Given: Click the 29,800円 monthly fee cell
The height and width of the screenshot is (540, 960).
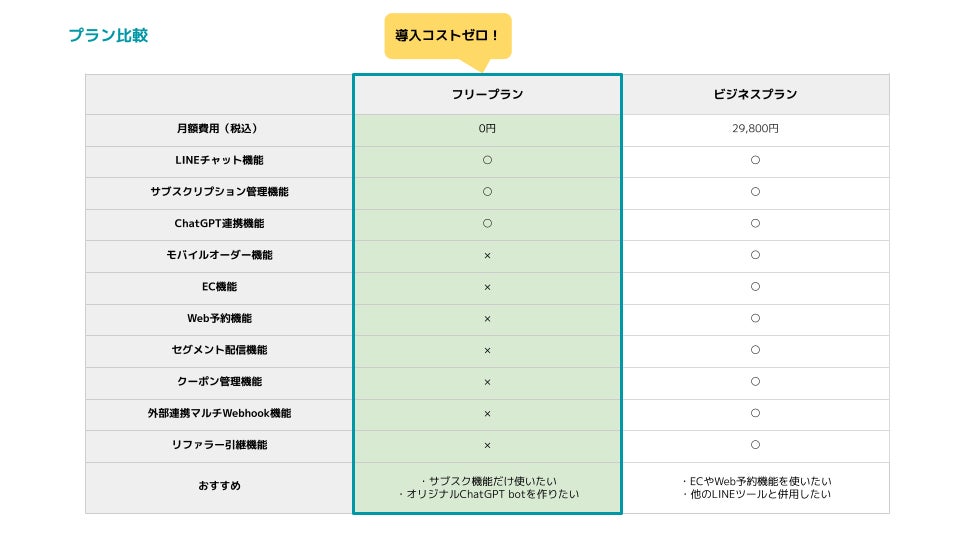Looking at the screenshot, I should pos(755,129).
